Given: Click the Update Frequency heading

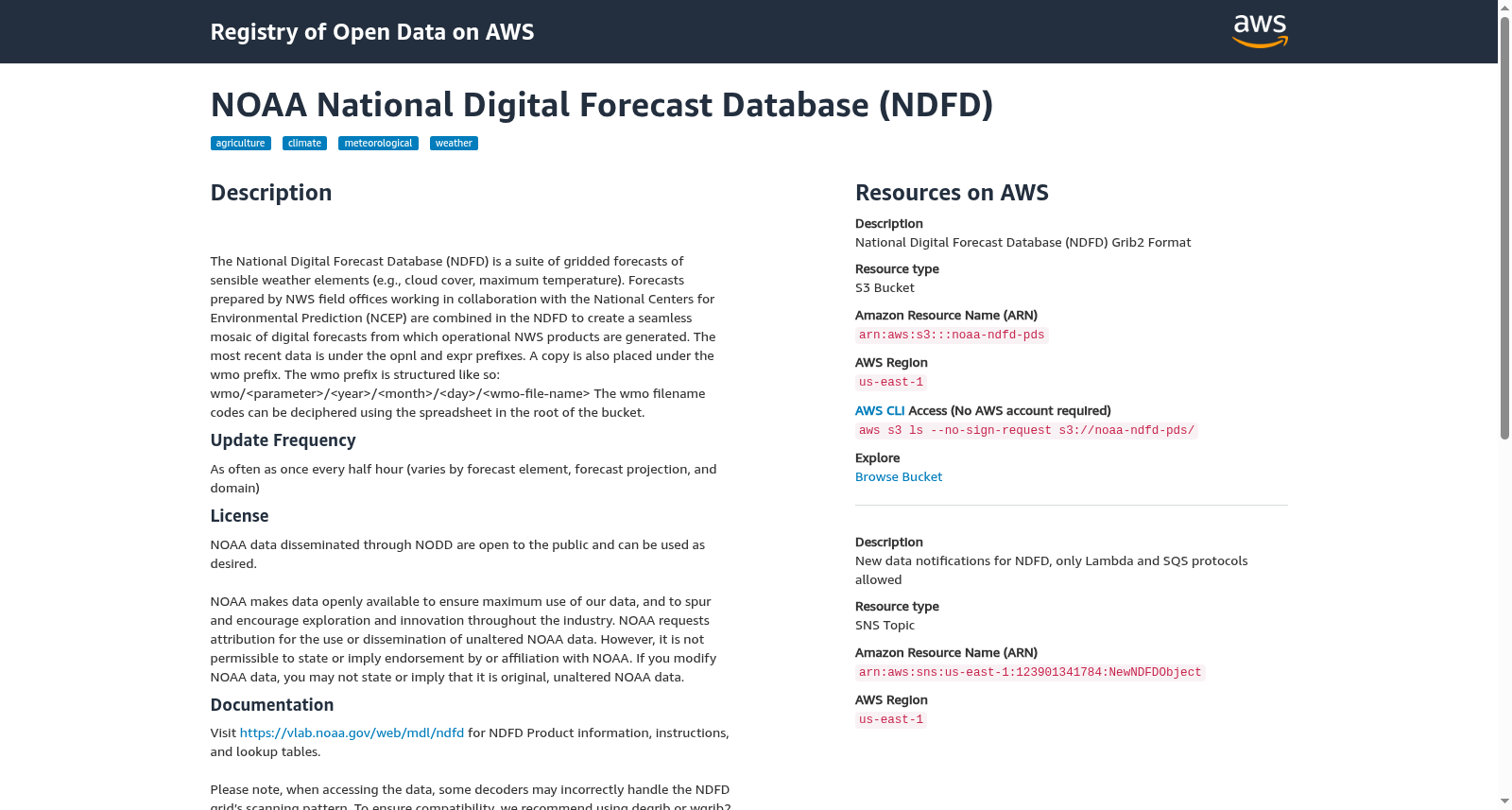Looking at the screenshot, I should 283,440.
